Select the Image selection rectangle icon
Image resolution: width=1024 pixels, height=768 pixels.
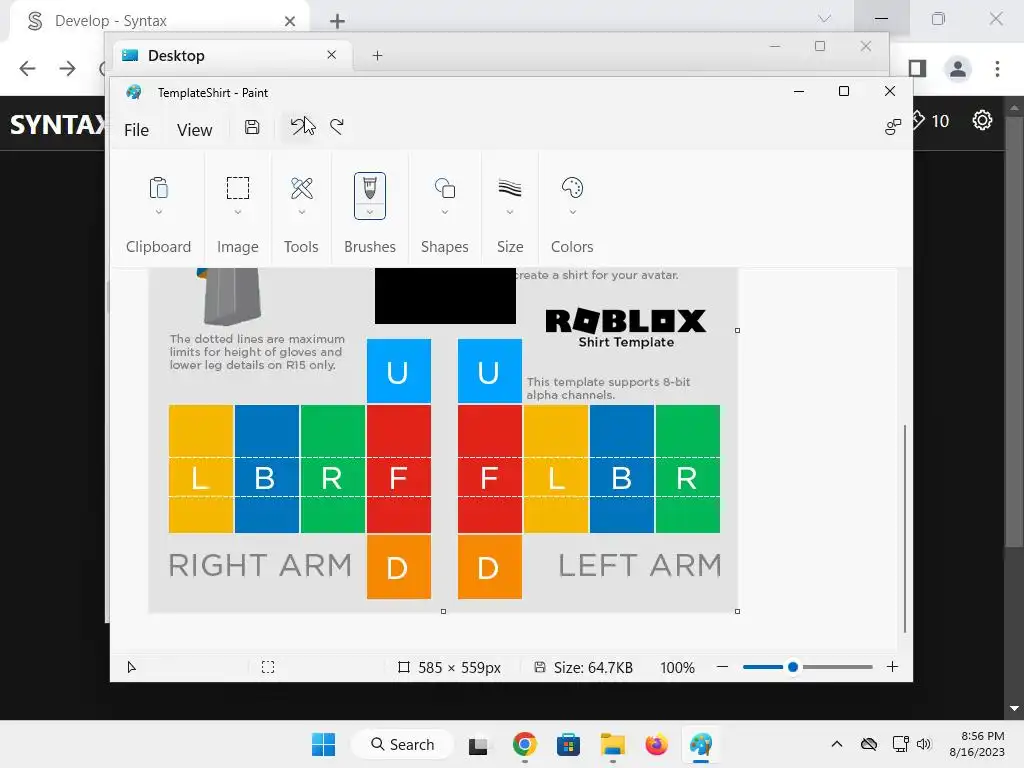click(x=238, y=188)
